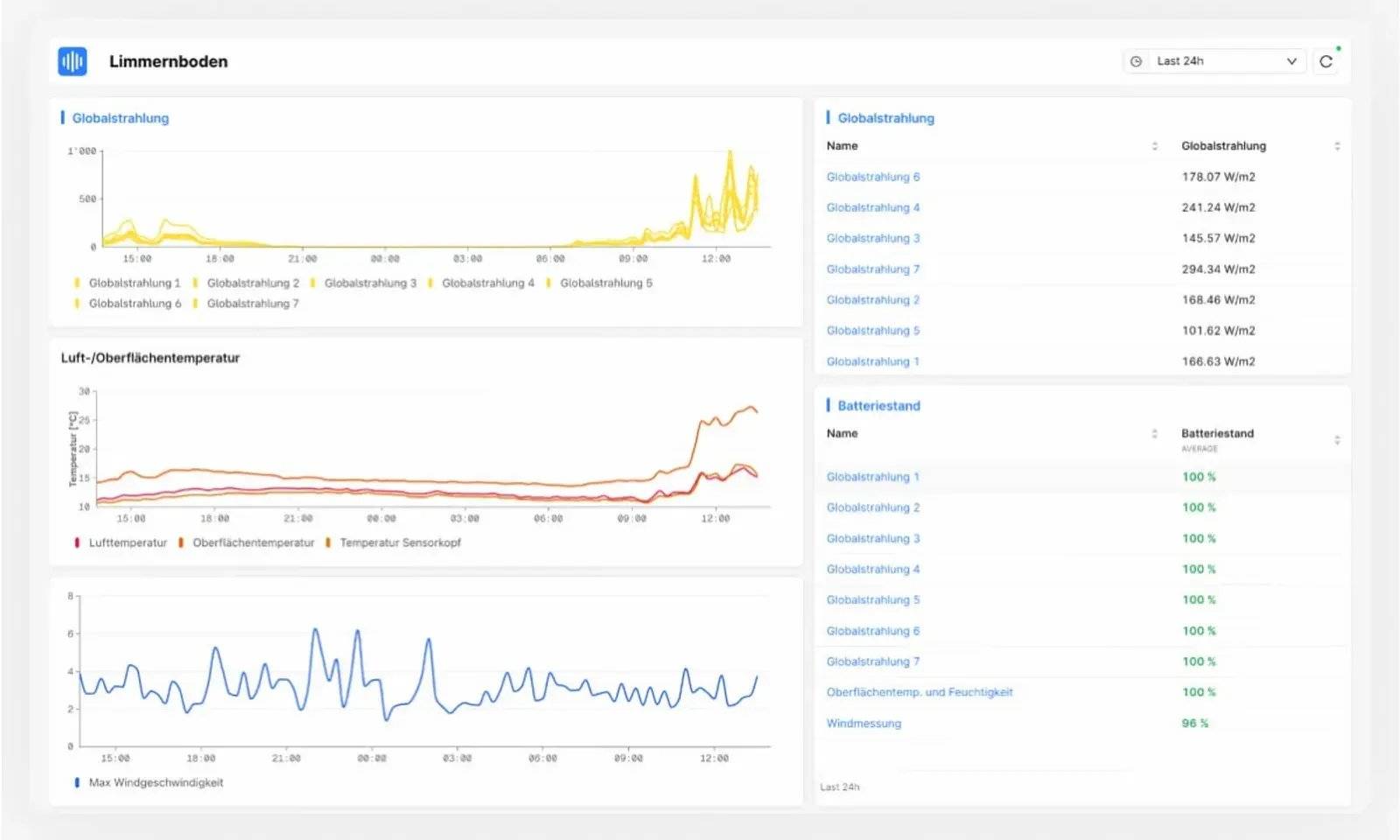This screenshot has width=1400, height=840.
Task: Toggle Oberflächentemperatur legend series
Action: click(x=246, y=543)
